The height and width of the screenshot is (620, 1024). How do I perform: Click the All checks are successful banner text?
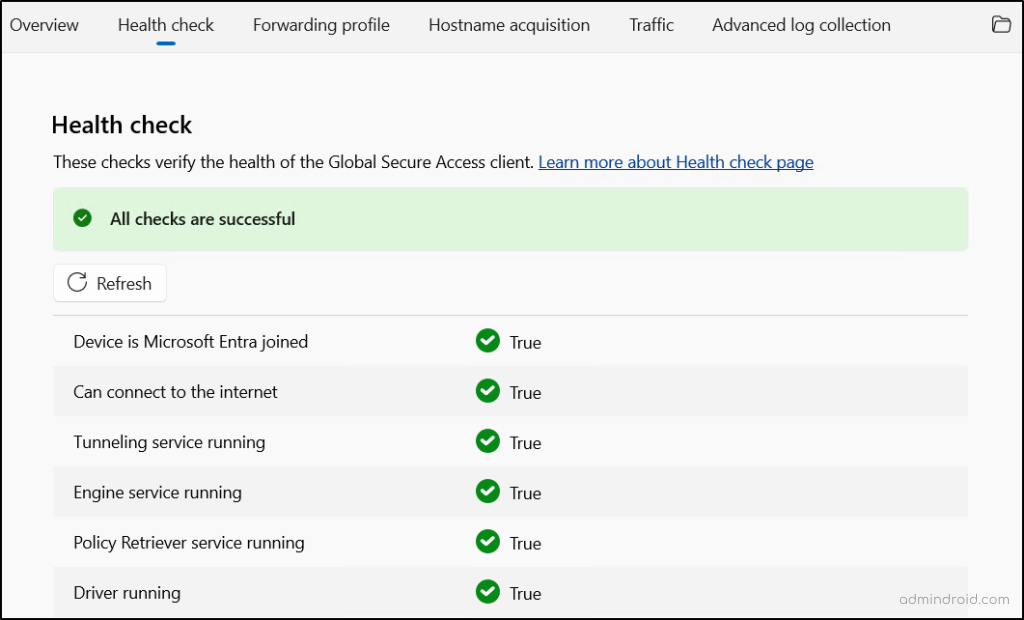202,219
